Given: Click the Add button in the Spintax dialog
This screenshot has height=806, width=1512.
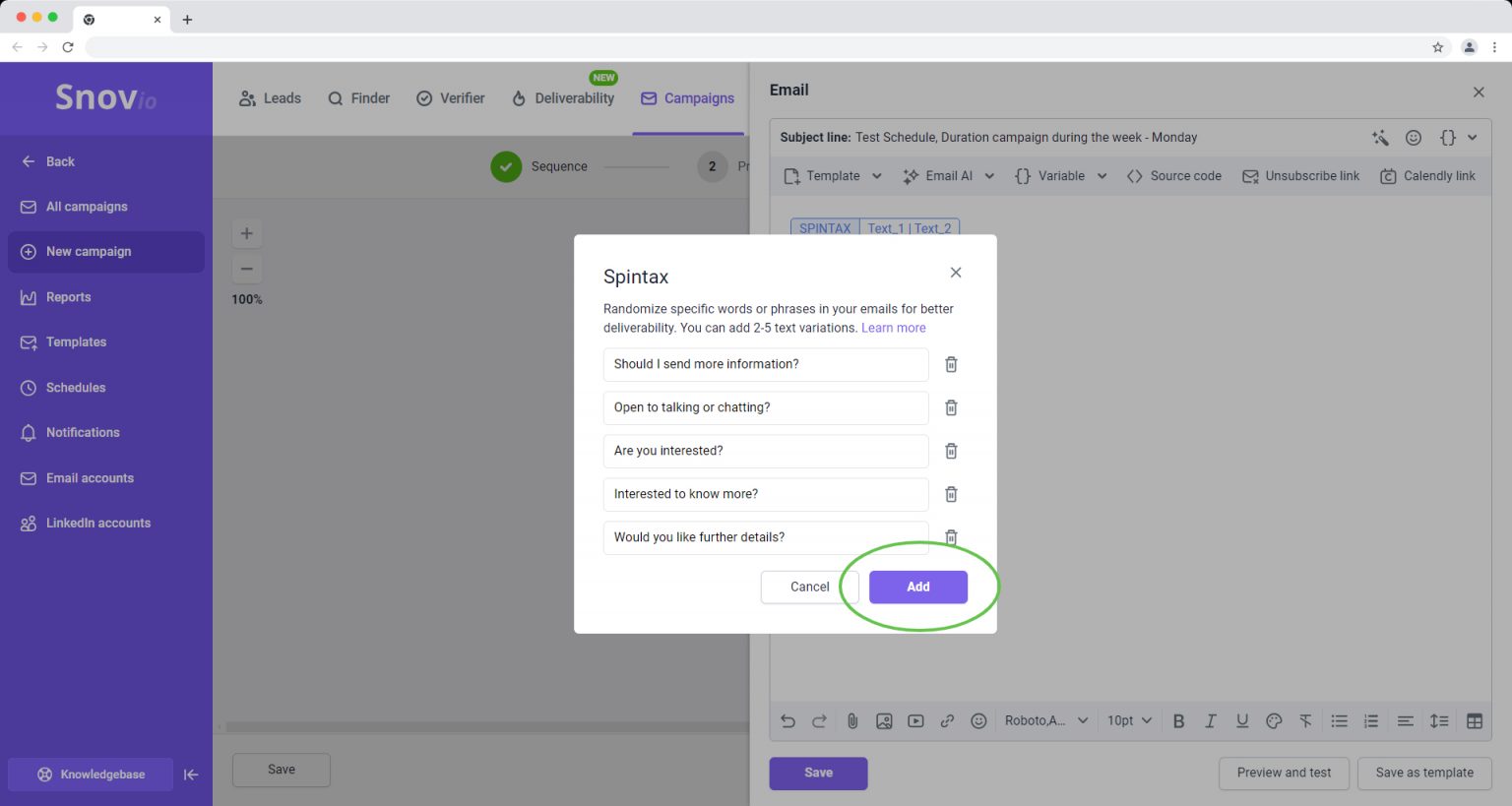Looking at the screenshot, I should [917, 587].
